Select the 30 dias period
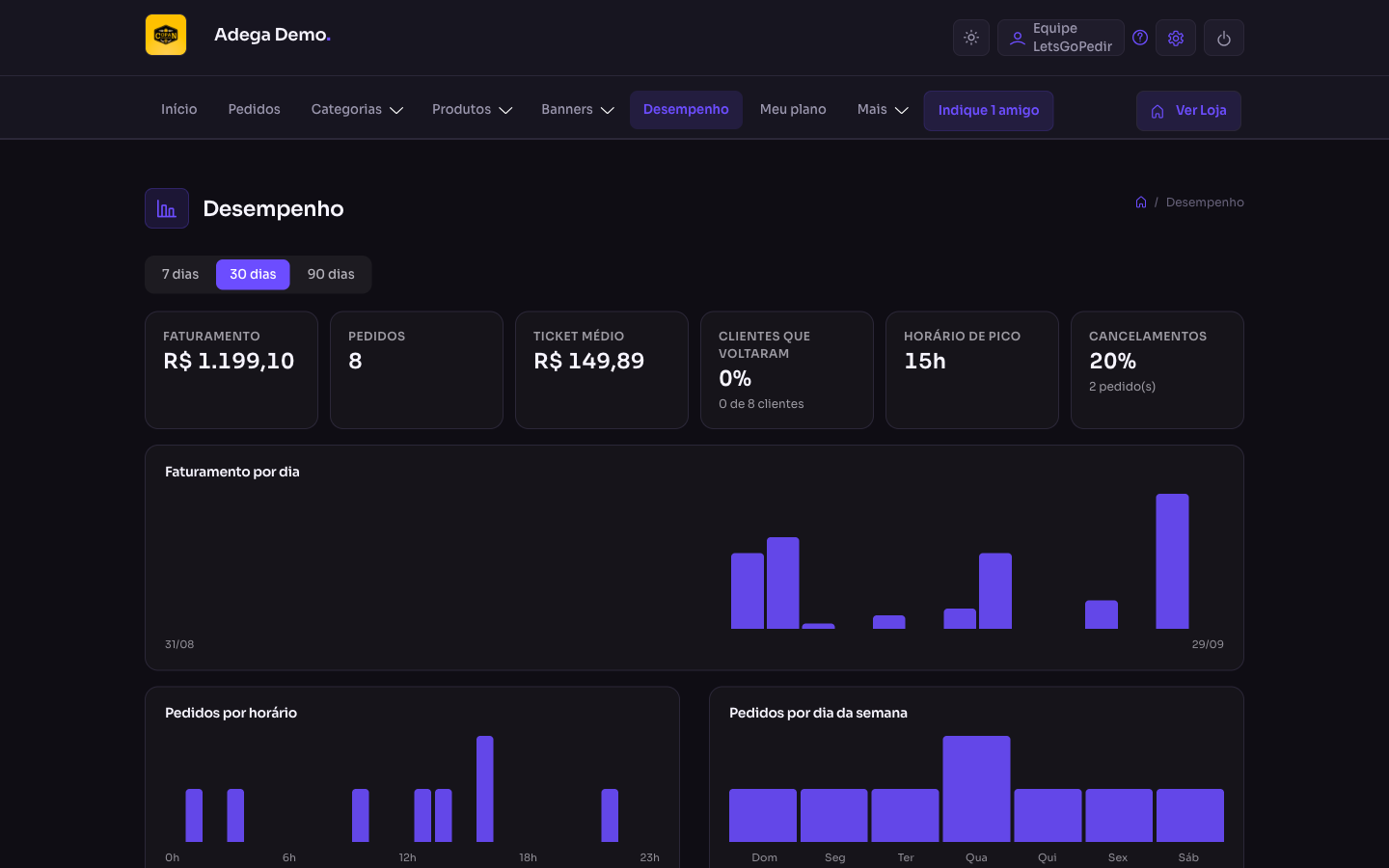This screenshot has height=868, width=1389. [x=253, y=275]
